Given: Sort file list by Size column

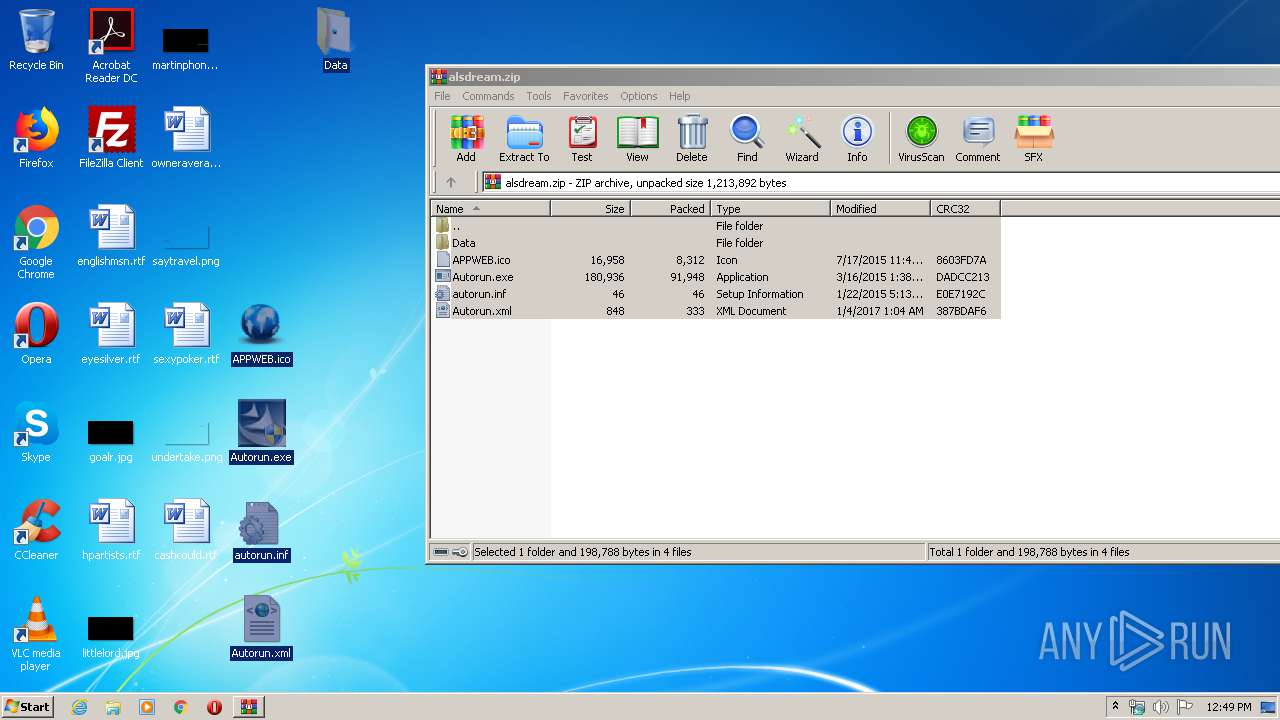Looking at the screenshot, I should (x=590, y=208).
